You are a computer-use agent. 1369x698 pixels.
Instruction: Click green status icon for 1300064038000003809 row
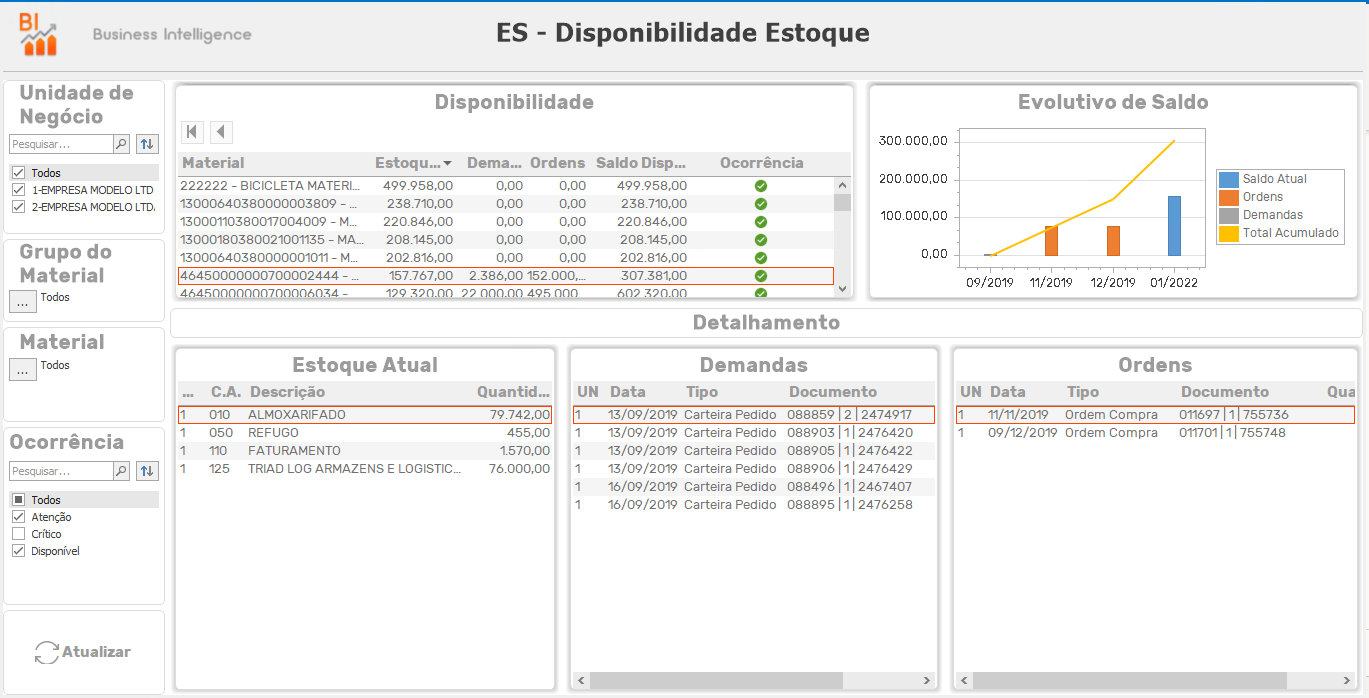coord(760,204)
